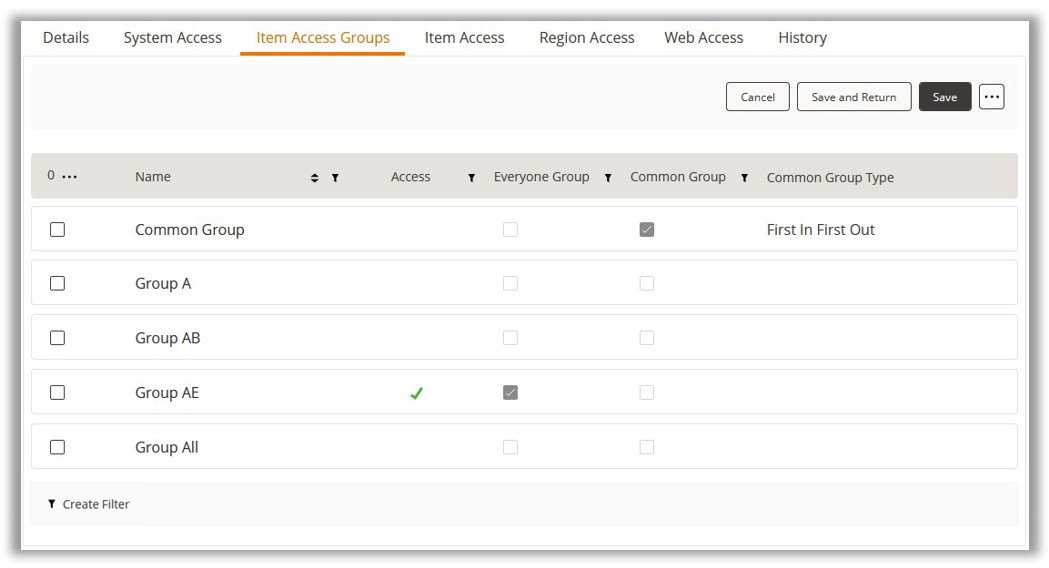Click the Name column sort arrows
The image size is (1049, 568).
pyautogui.click(x=314, y=178)
